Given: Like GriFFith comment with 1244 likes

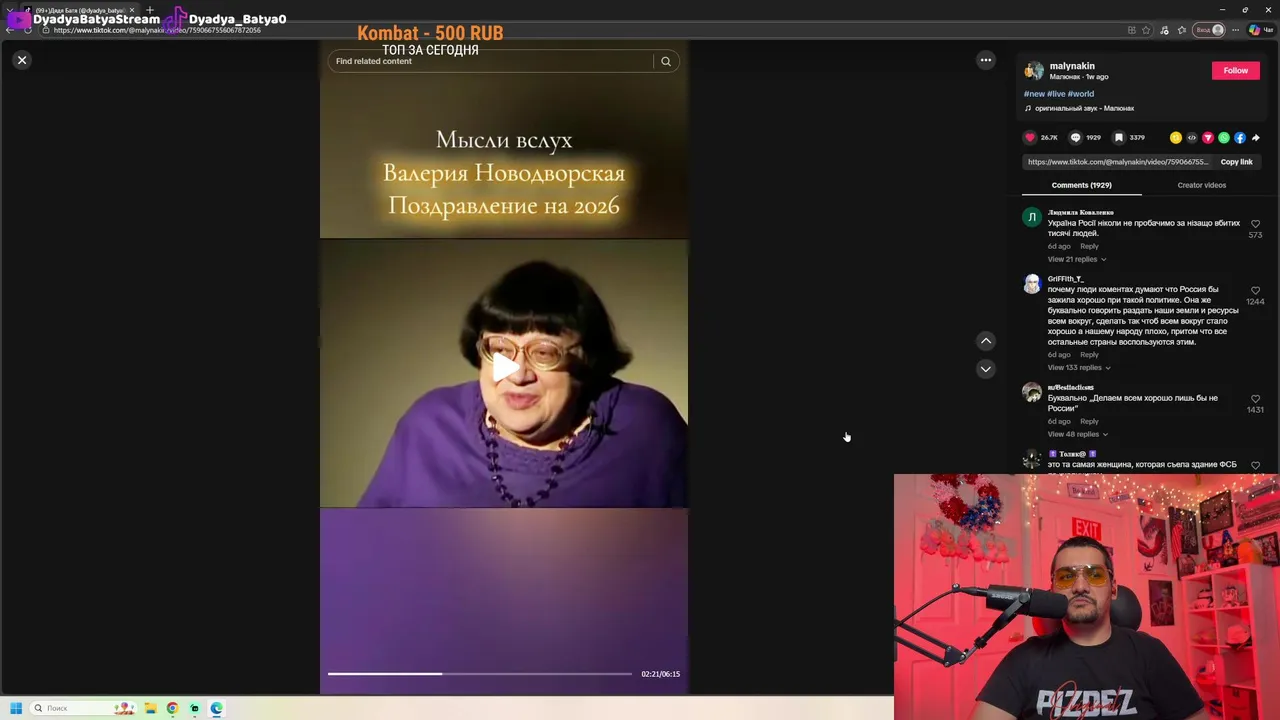Looking at the screenshot, I should (1255, 291).
